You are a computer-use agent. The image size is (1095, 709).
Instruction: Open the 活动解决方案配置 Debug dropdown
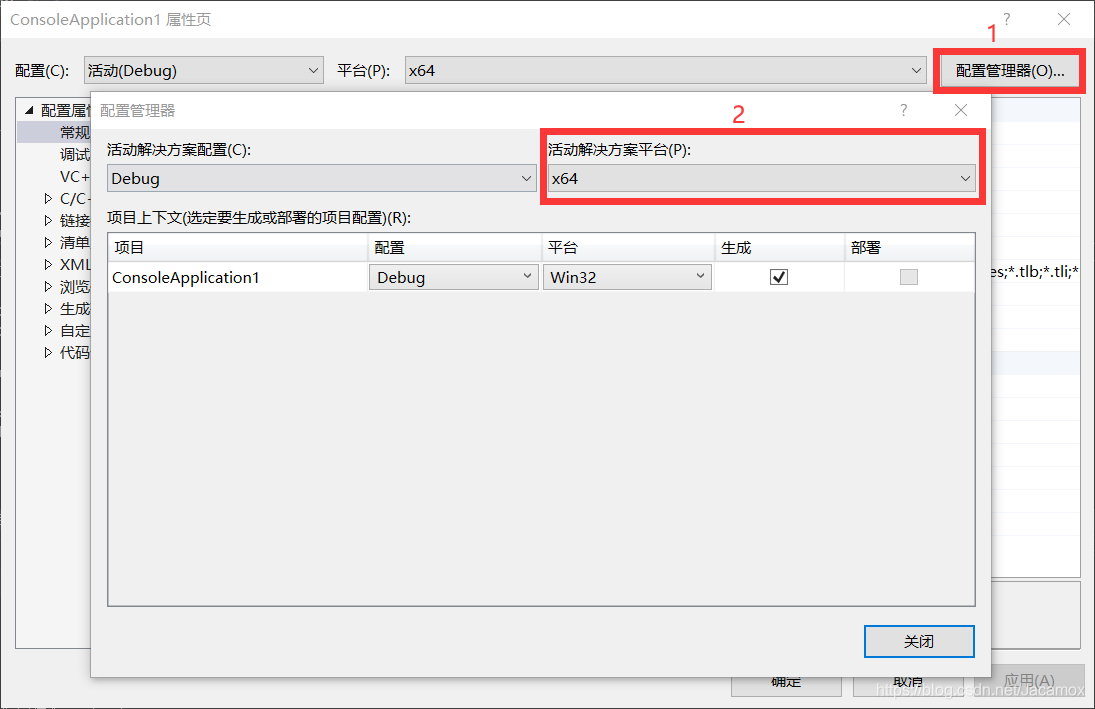(x=321, y=178)
